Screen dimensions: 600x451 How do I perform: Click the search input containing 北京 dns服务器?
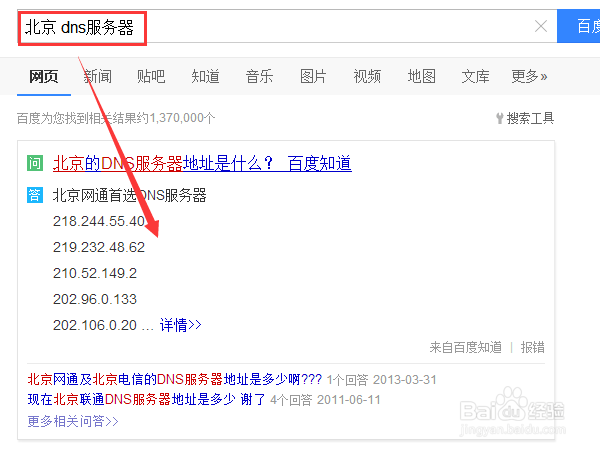[x=287, y=26]
